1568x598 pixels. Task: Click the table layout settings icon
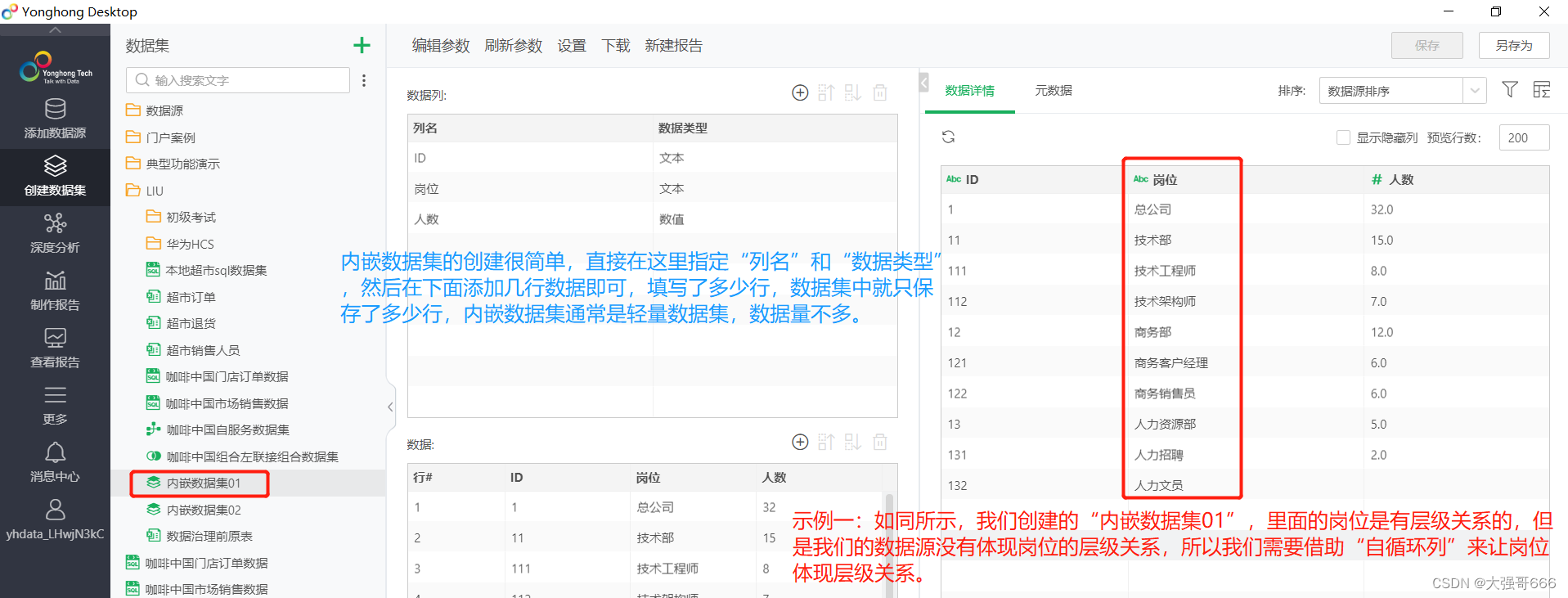coord(1542,89)
